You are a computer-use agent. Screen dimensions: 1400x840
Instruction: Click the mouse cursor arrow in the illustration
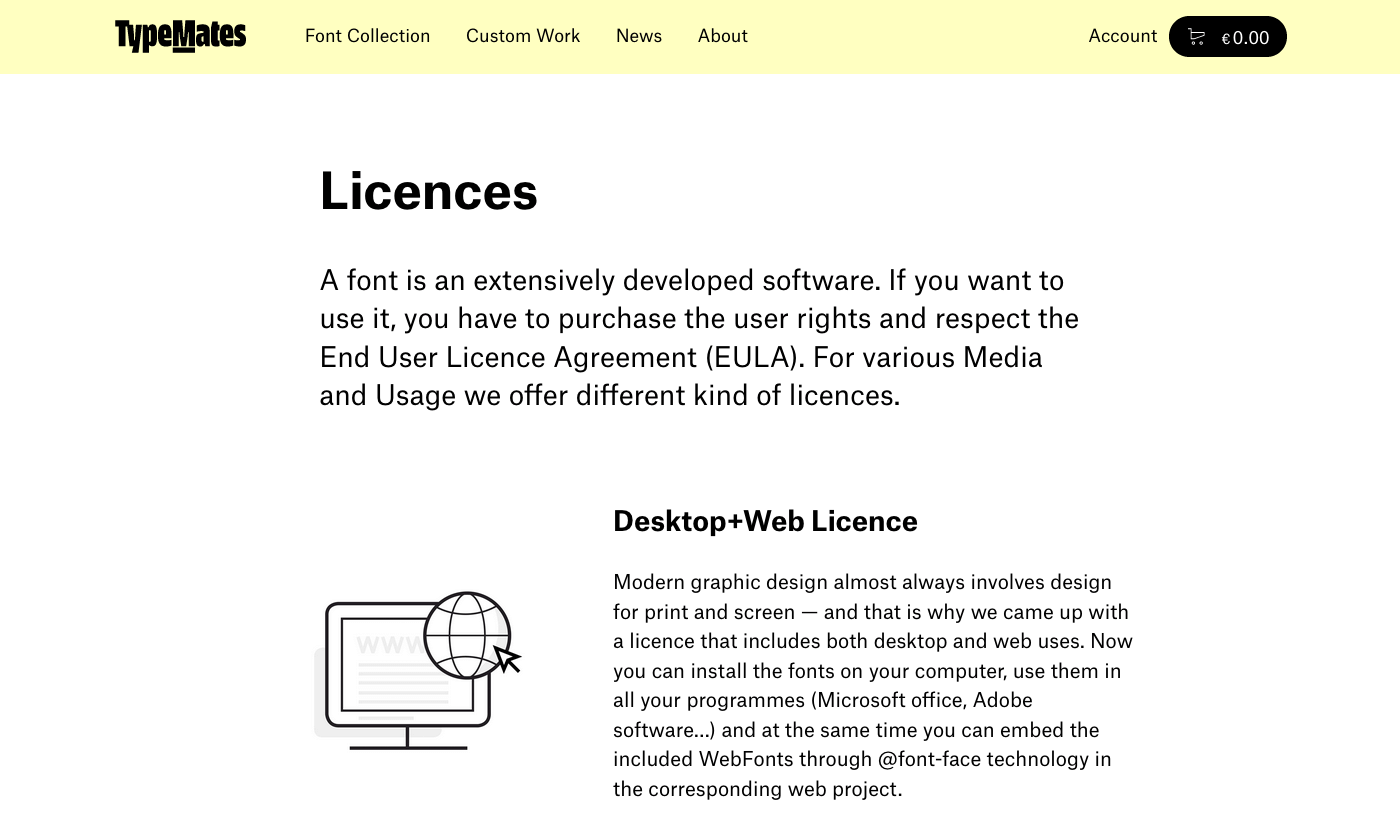click(508, 659)
